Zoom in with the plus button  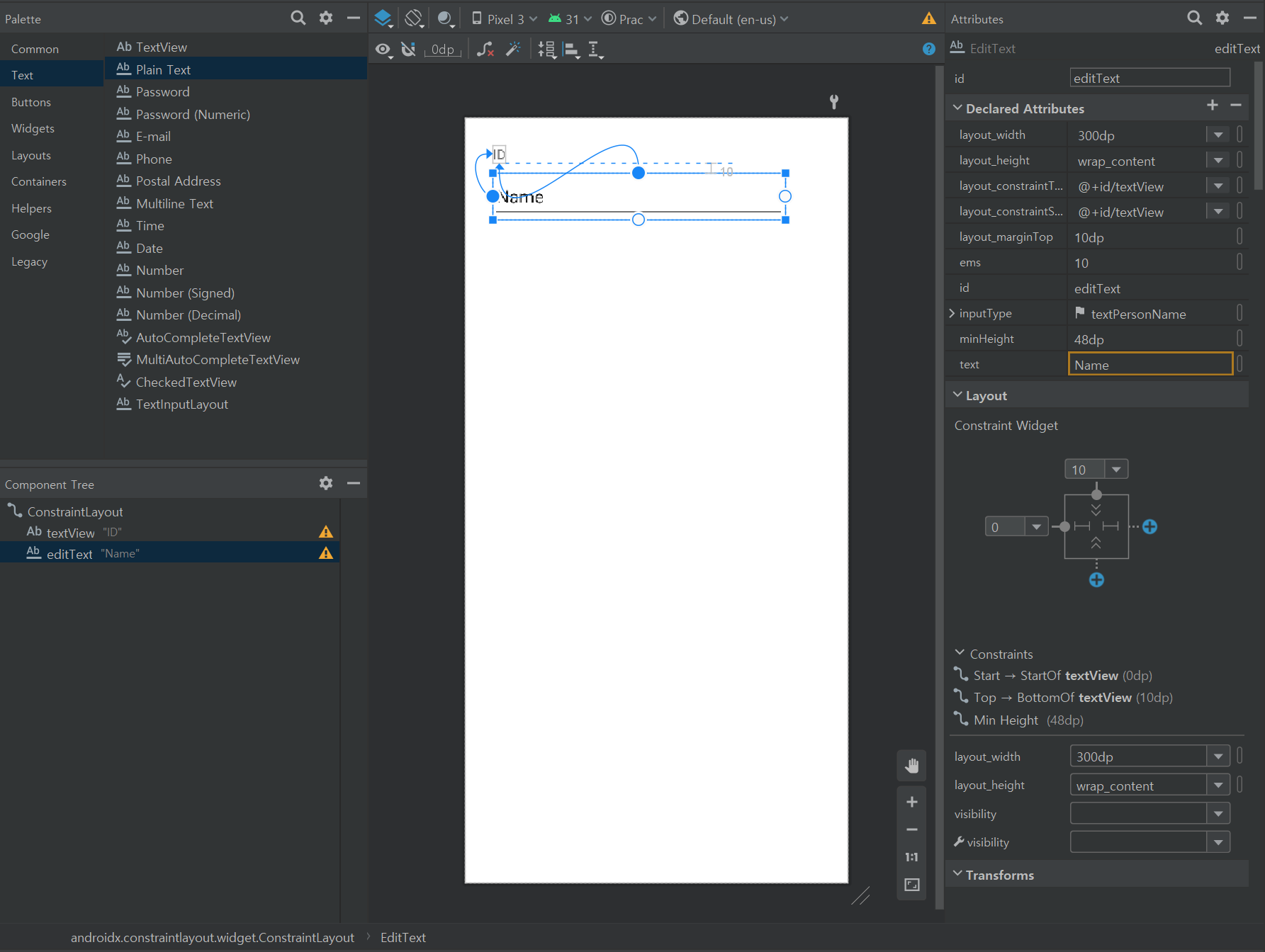click(x=911, y=802)
